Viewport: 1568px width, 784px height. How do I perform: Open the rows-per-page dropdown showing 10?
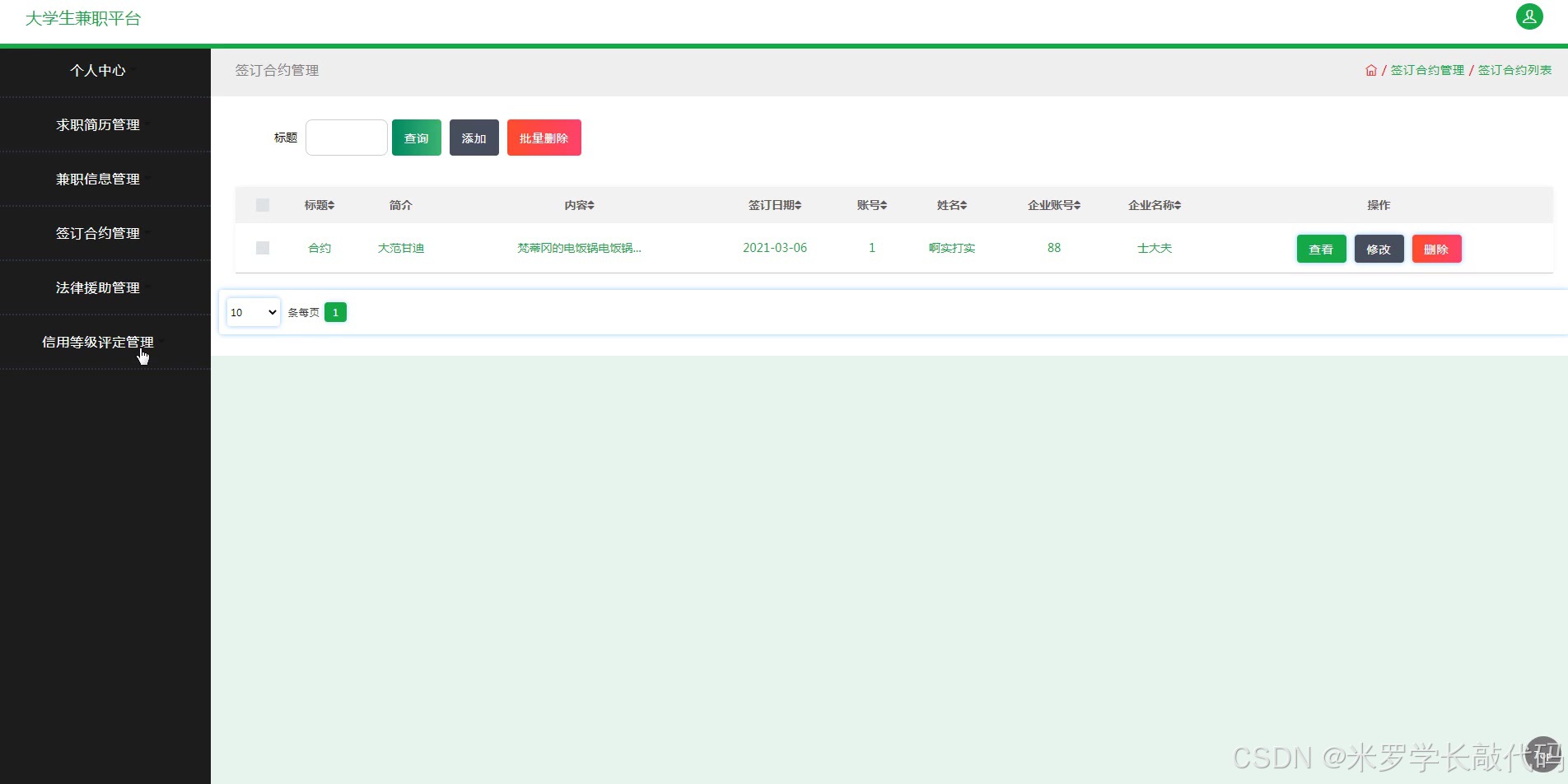pyautogui.click(x=254, y=312)
